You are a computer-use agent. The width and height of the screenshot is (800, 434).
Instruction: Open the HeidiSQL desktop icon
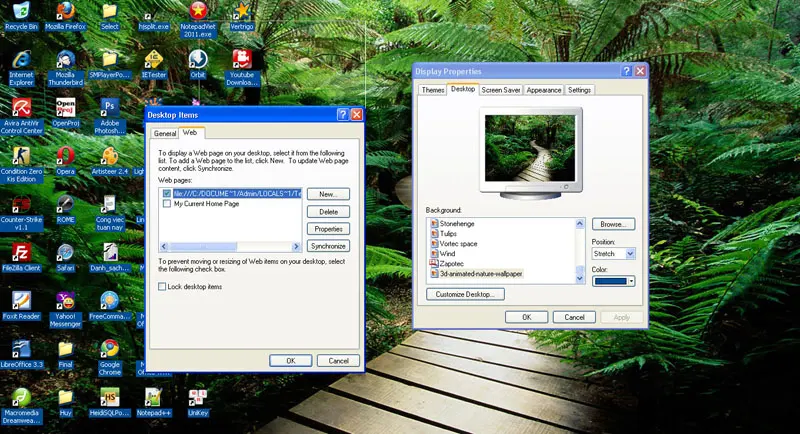click(110, 402)
